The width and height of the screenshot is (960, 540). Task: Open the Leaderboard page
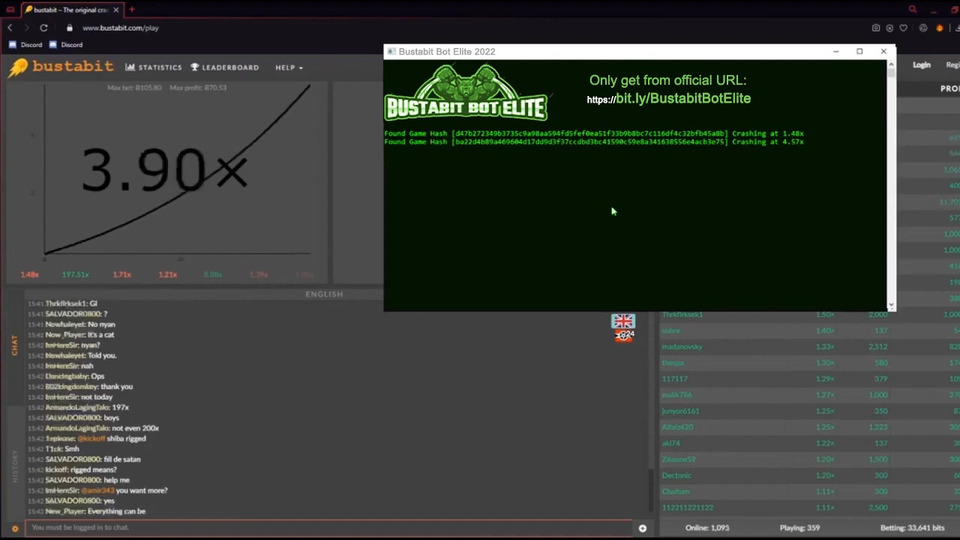point(225,67)
